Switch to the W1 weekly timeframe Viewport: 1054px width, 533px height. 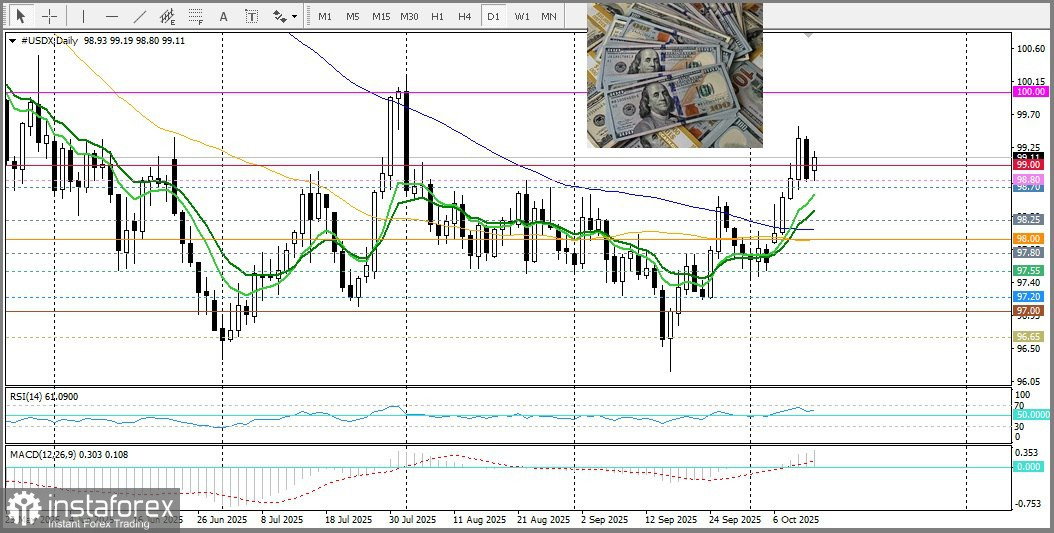(522, 15)
